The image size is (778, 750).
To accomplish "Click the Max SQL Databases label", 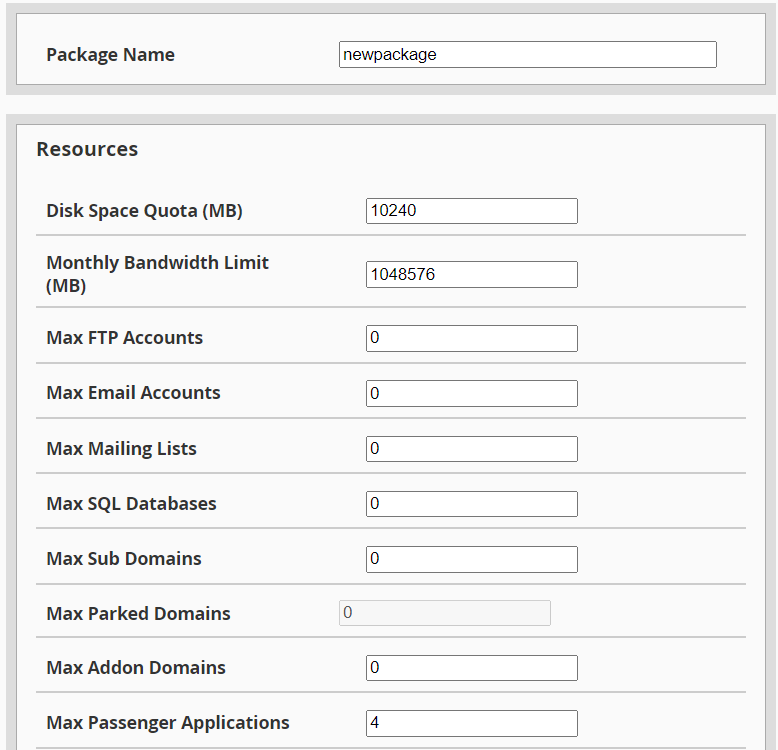I will coord(131,504).
